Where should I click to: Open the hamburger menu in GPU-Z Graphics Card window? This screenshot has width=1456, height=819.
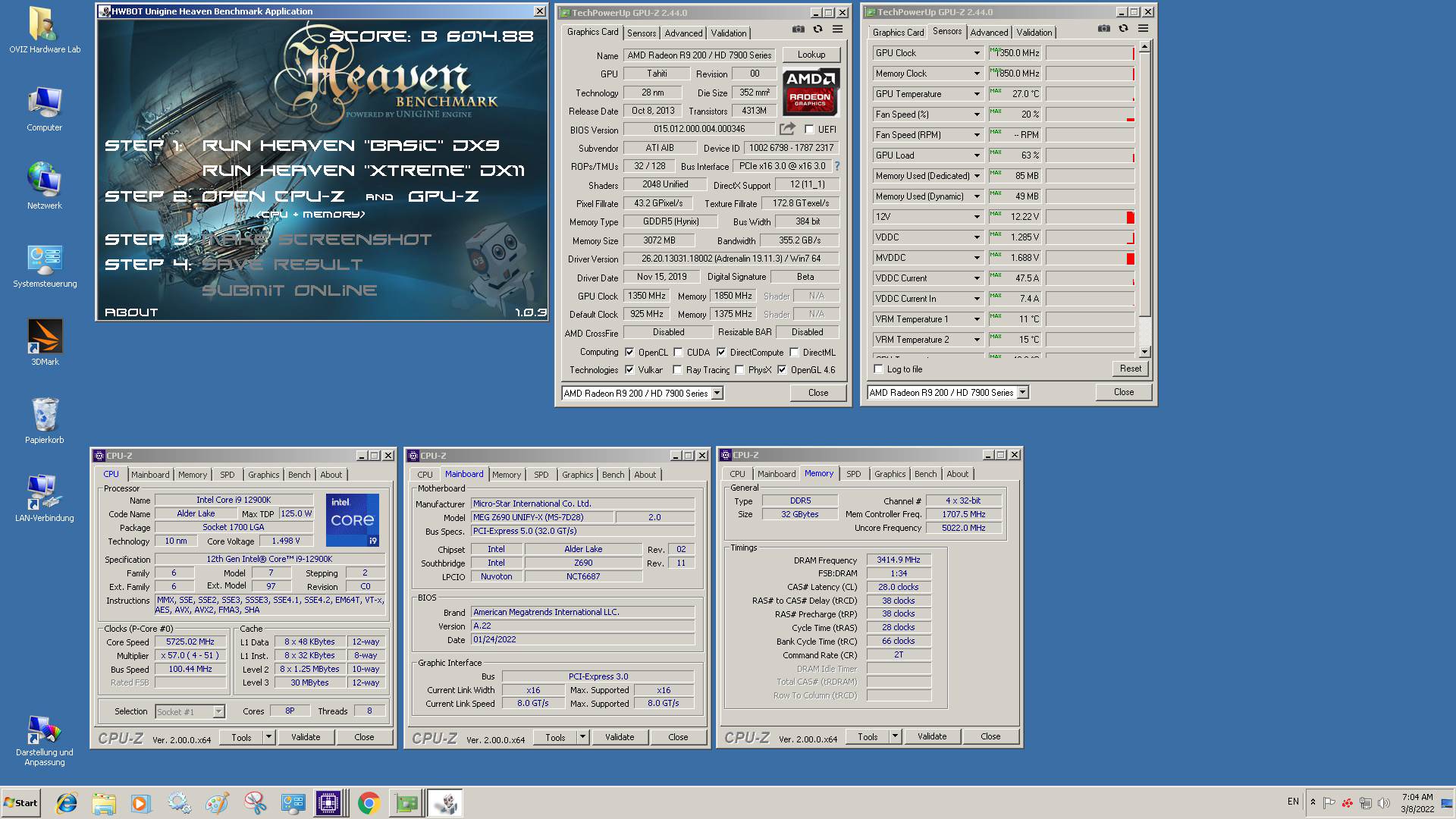(x=837, y=29)
